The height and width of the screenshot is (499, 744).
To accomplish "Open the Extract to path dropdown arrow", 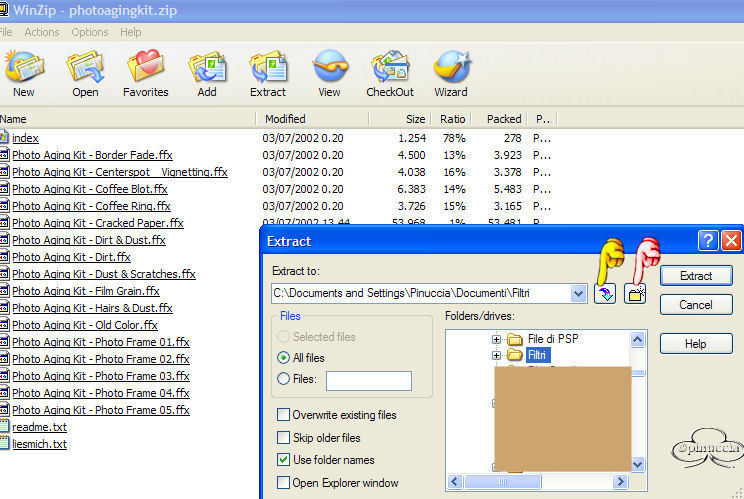I will [x=578, y=294].
